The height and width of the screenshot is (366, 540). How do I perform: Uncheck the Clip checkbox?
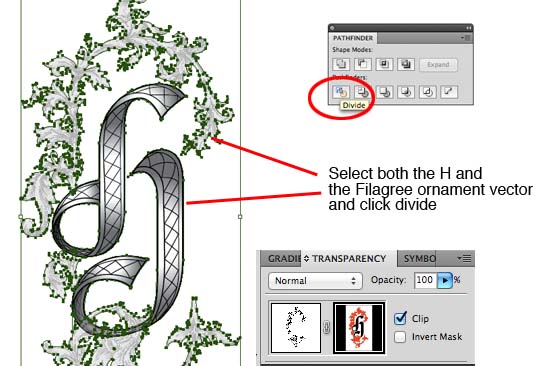point(400,318)
